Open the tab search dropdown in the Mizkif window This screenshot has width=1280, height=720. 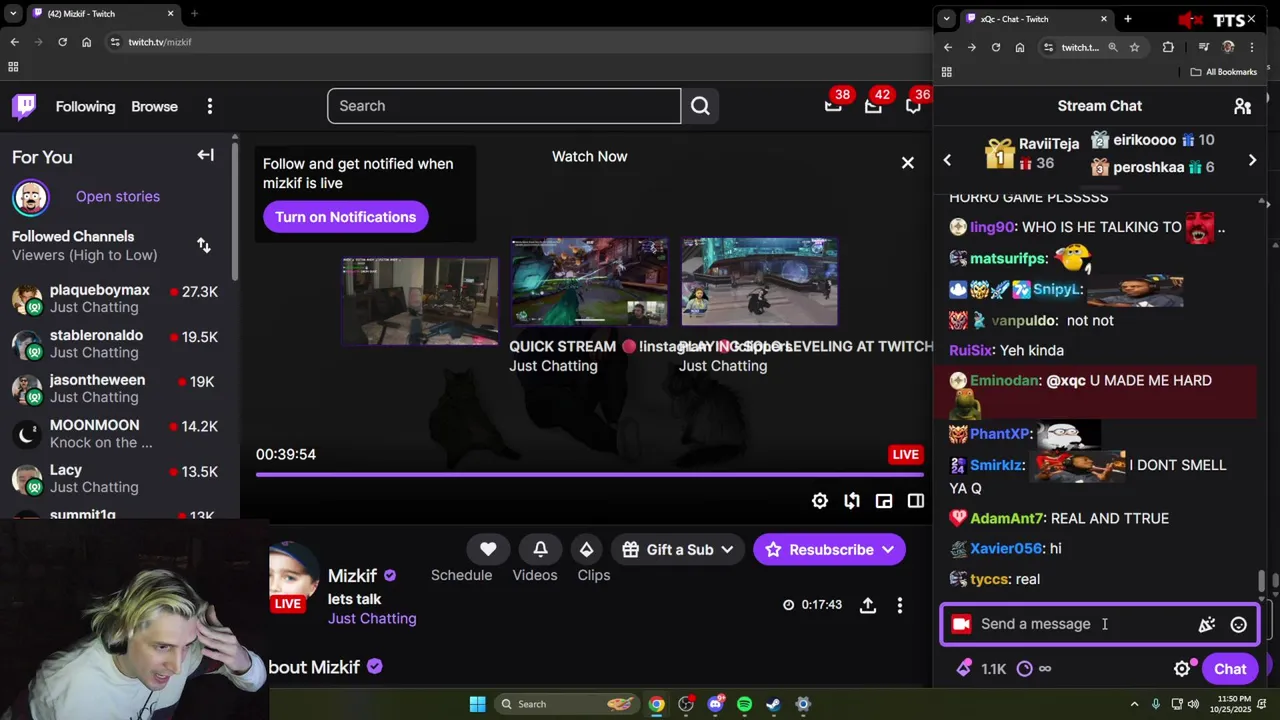pyautogui.click(x=13, y=14)
